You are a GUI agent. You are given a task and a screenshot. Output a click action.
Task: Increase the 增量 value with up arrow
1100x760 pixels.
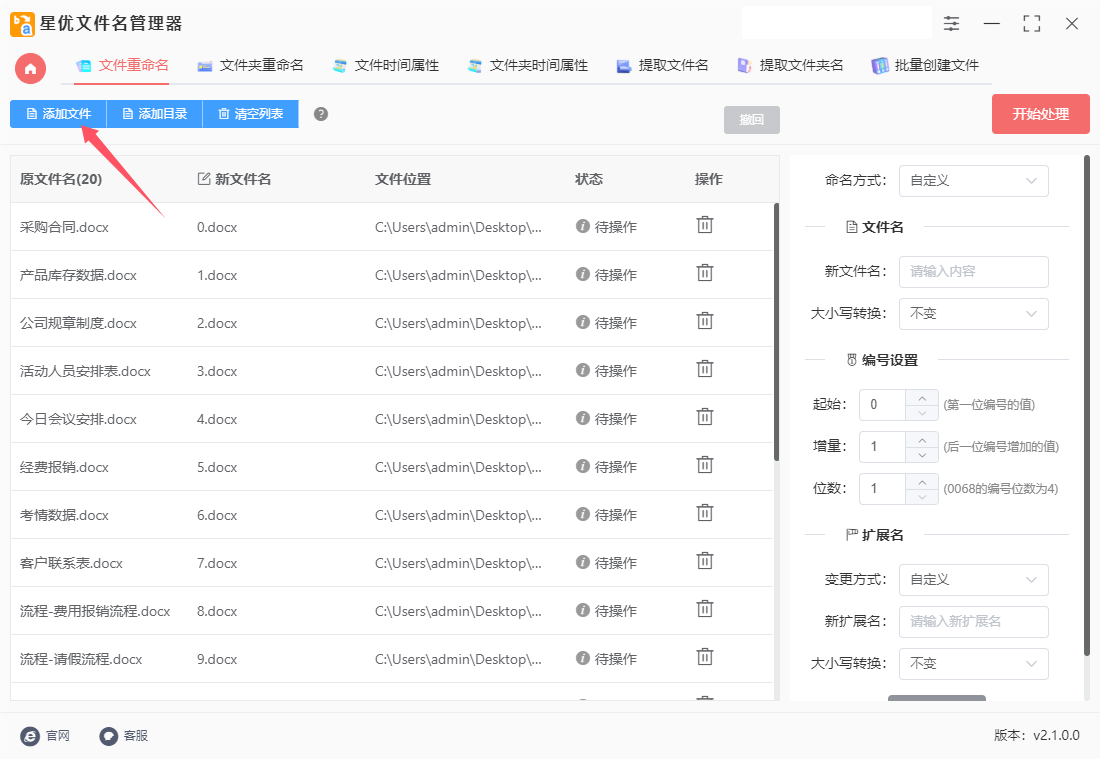coord(922,439)
